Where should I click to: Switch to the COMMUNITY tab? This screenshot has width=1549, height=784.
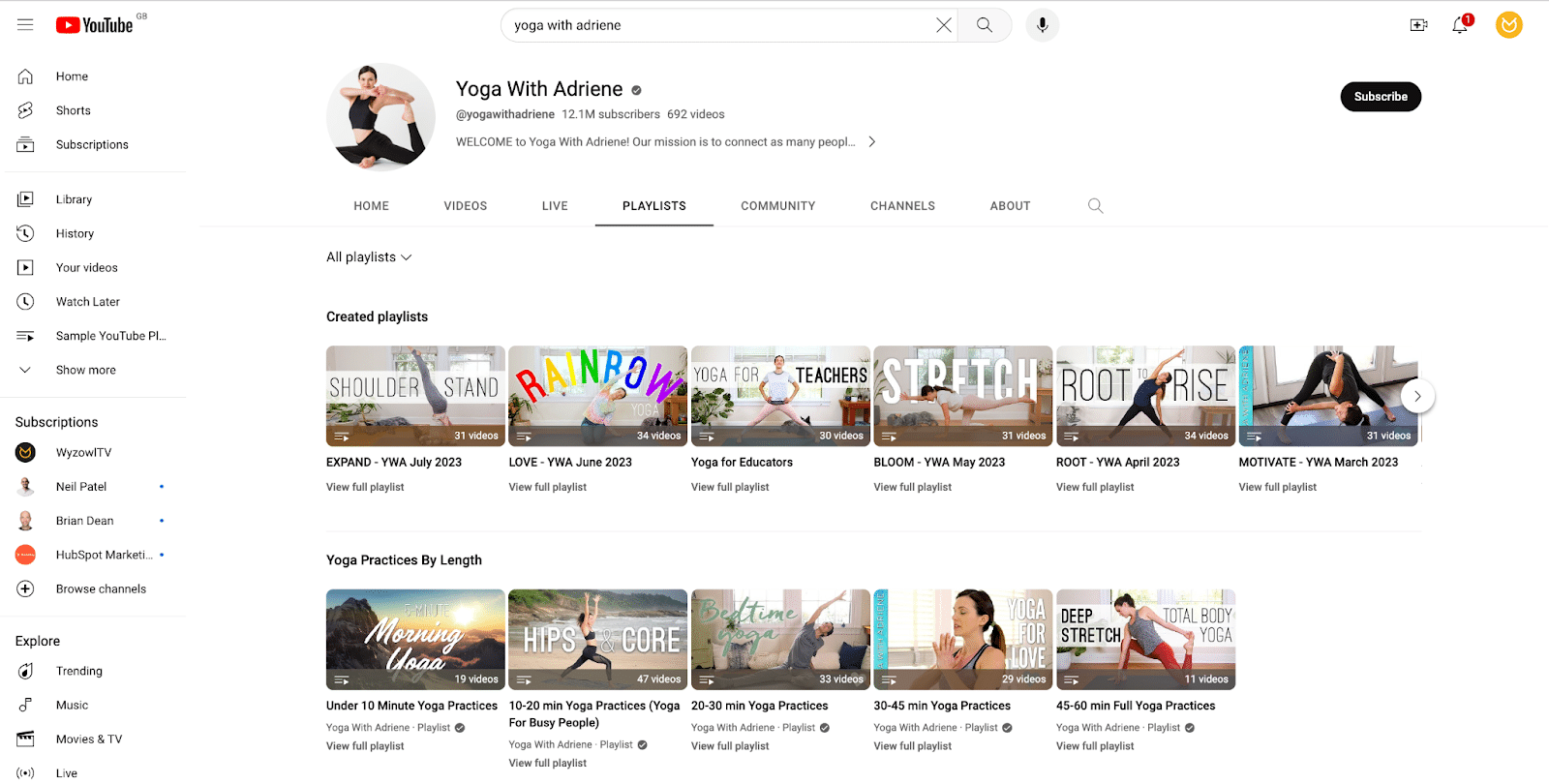[778, 206]
